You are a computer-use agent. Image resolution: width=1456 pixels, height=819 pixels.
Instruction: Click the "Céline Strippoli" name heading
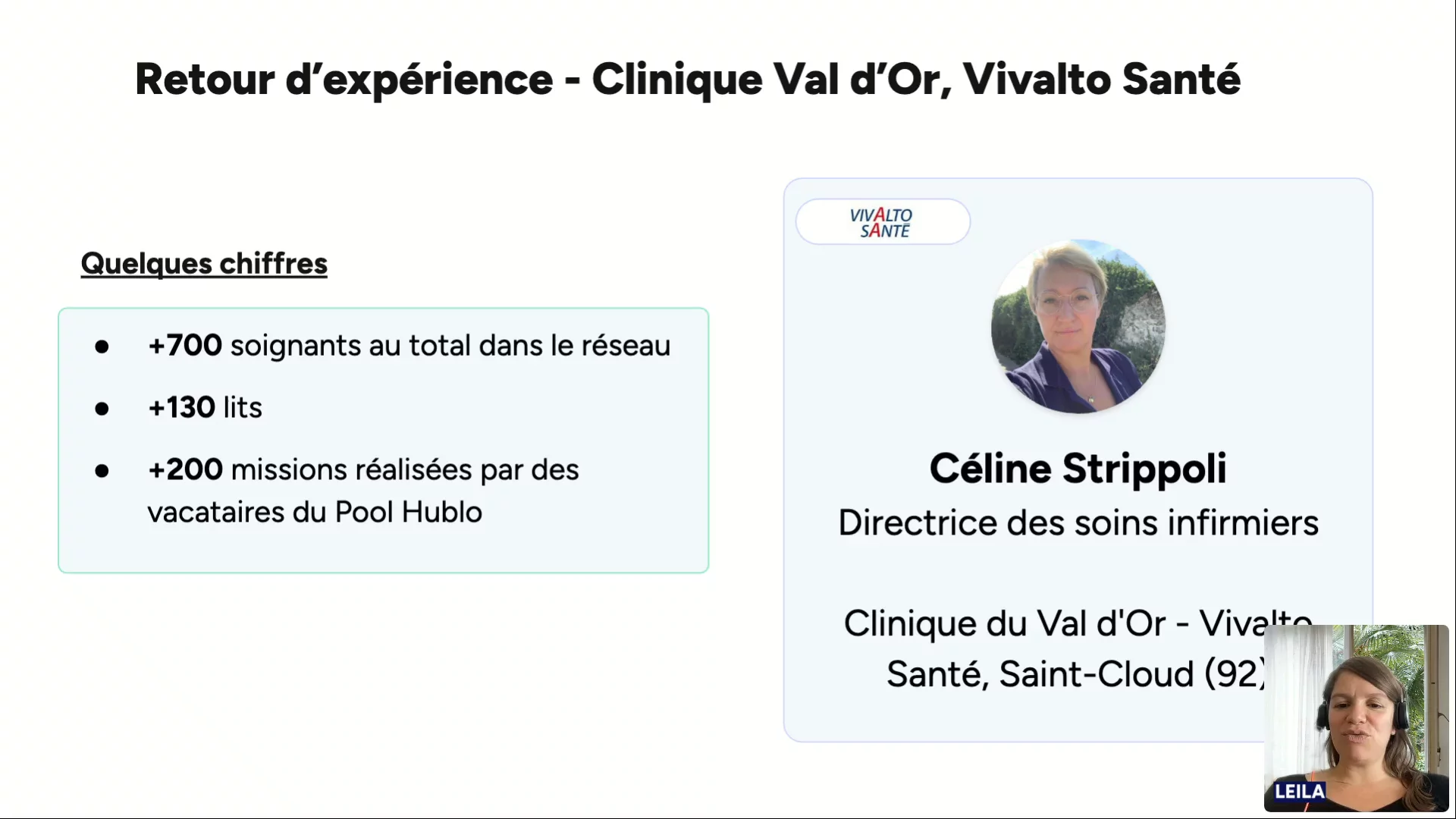[1078, 468]
